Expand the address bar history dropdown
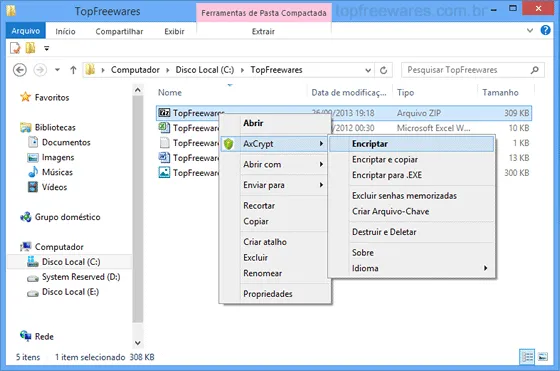 point(368,70)
